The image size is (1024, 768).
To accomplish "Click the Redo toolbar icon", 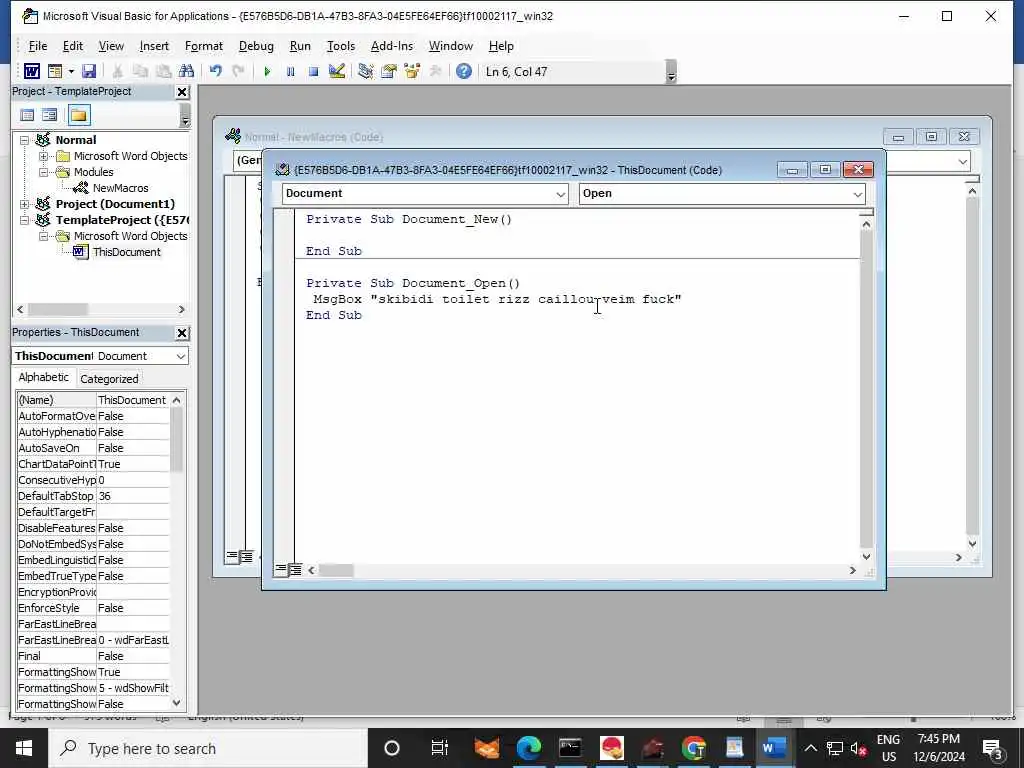I will (x=238, y=71).
